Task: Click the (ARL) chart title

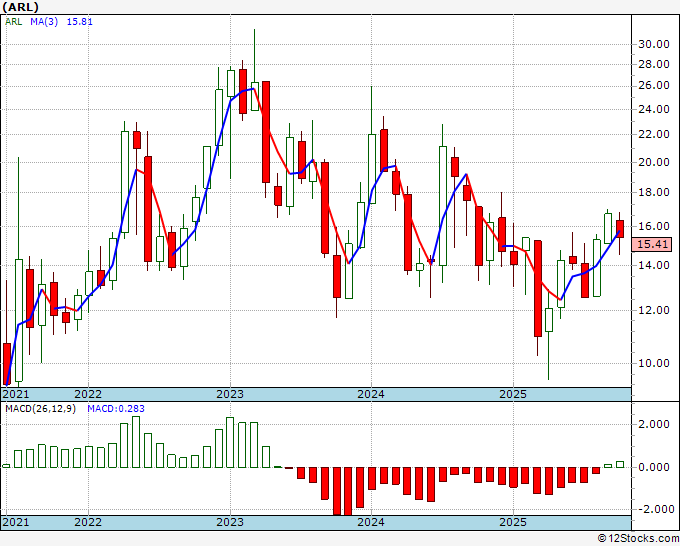Action: pyautogui.click(x=21, y=7)
